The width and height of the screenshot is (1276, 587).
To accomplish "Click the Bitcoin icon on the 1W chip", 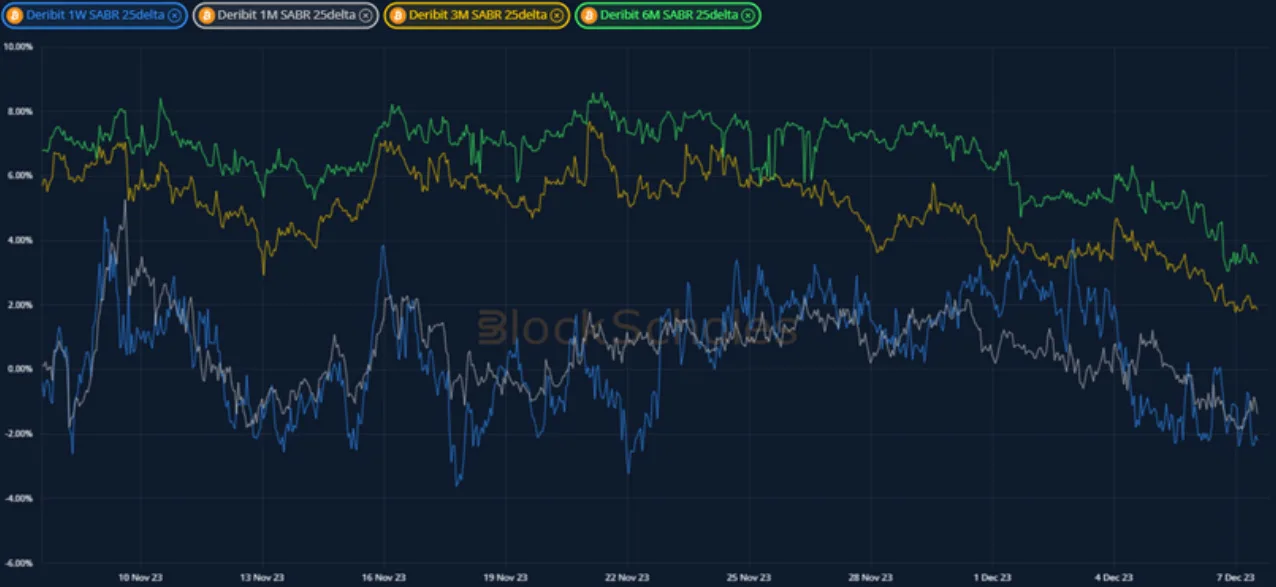I will click(15, 15).
